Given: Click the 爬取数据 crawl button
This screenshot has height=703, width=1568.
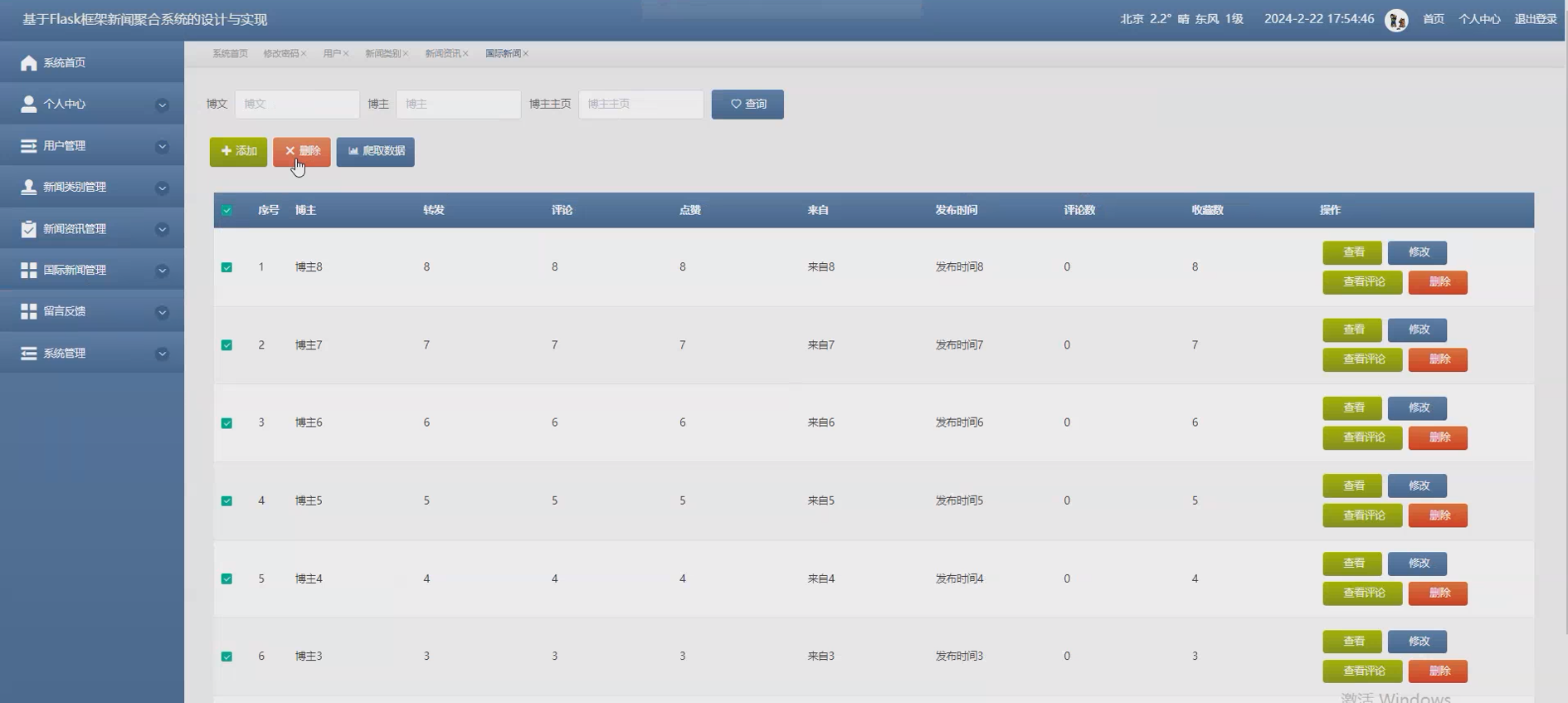Looking at the screenshot, I should tap(375, 152).
